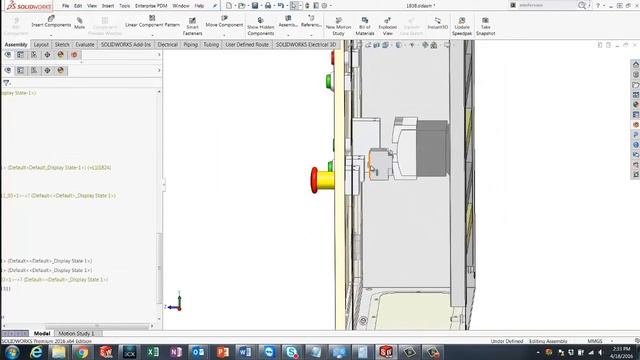Toggle the Instant3D tool
640x360 pixels.
[x=438, y=23]
